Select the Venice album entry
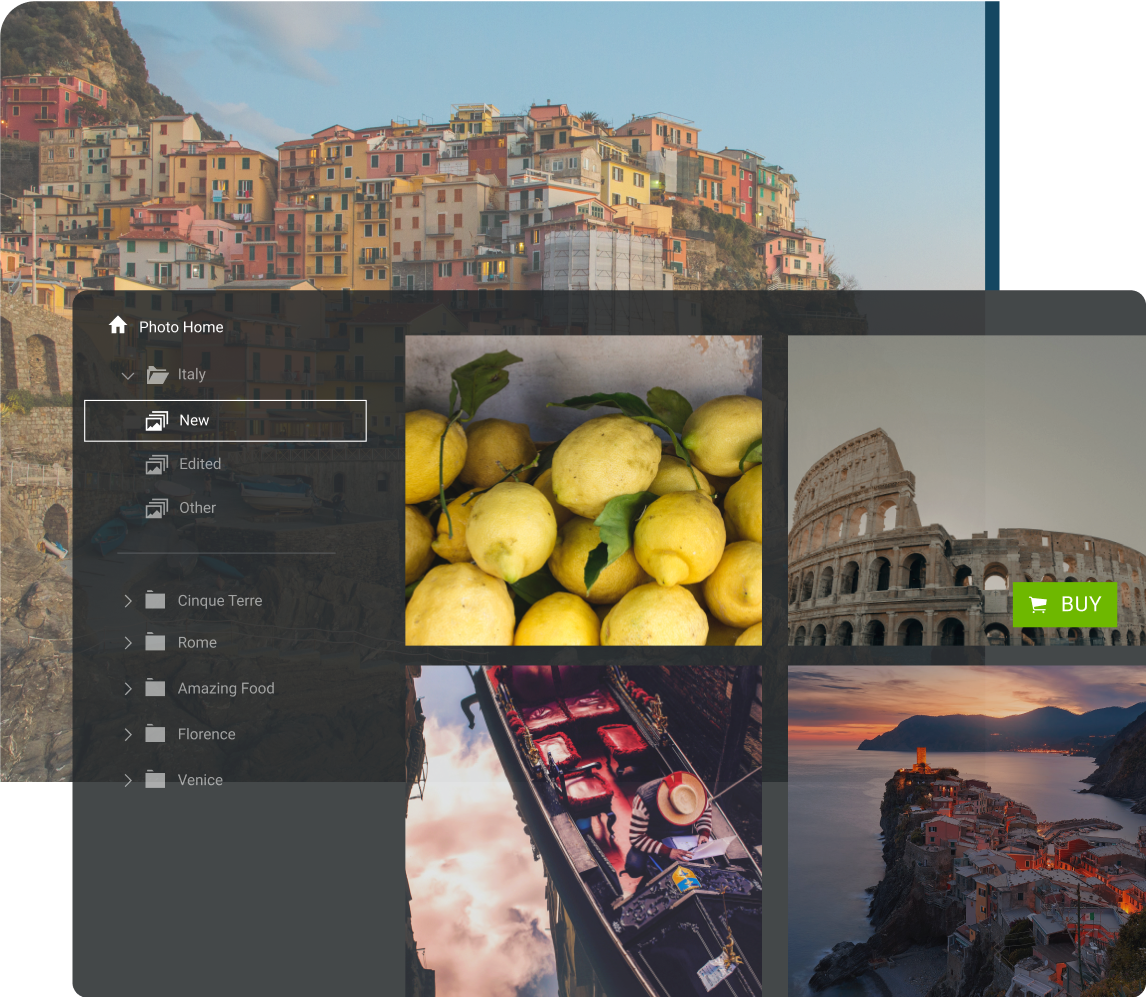This screenshot has width=1147, height=997. coord(199,780)
